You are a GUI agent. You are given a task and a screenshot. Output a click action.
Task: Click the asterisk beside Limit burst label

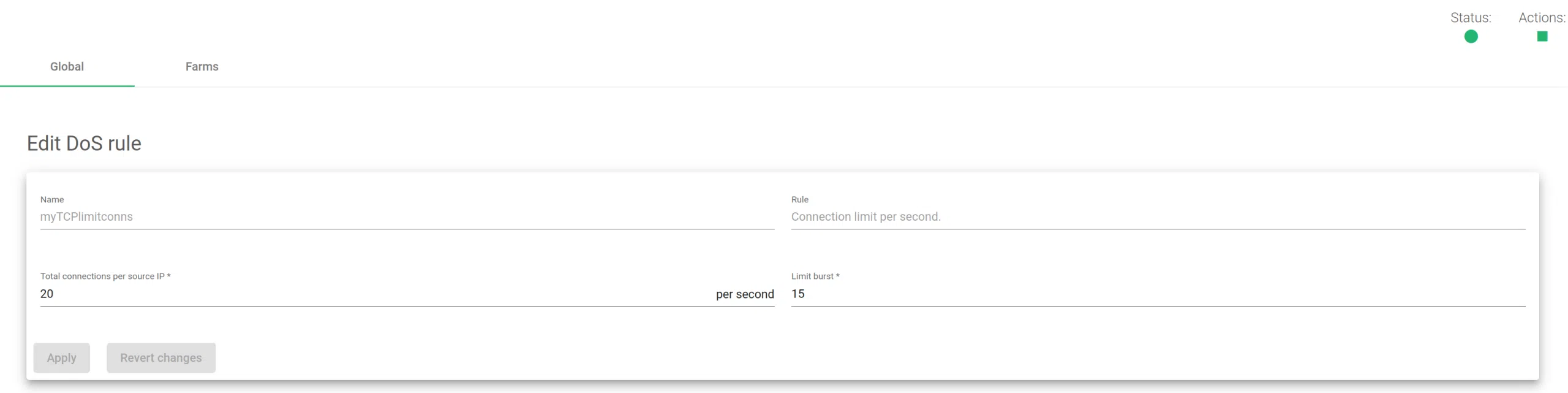click(837, 276)
